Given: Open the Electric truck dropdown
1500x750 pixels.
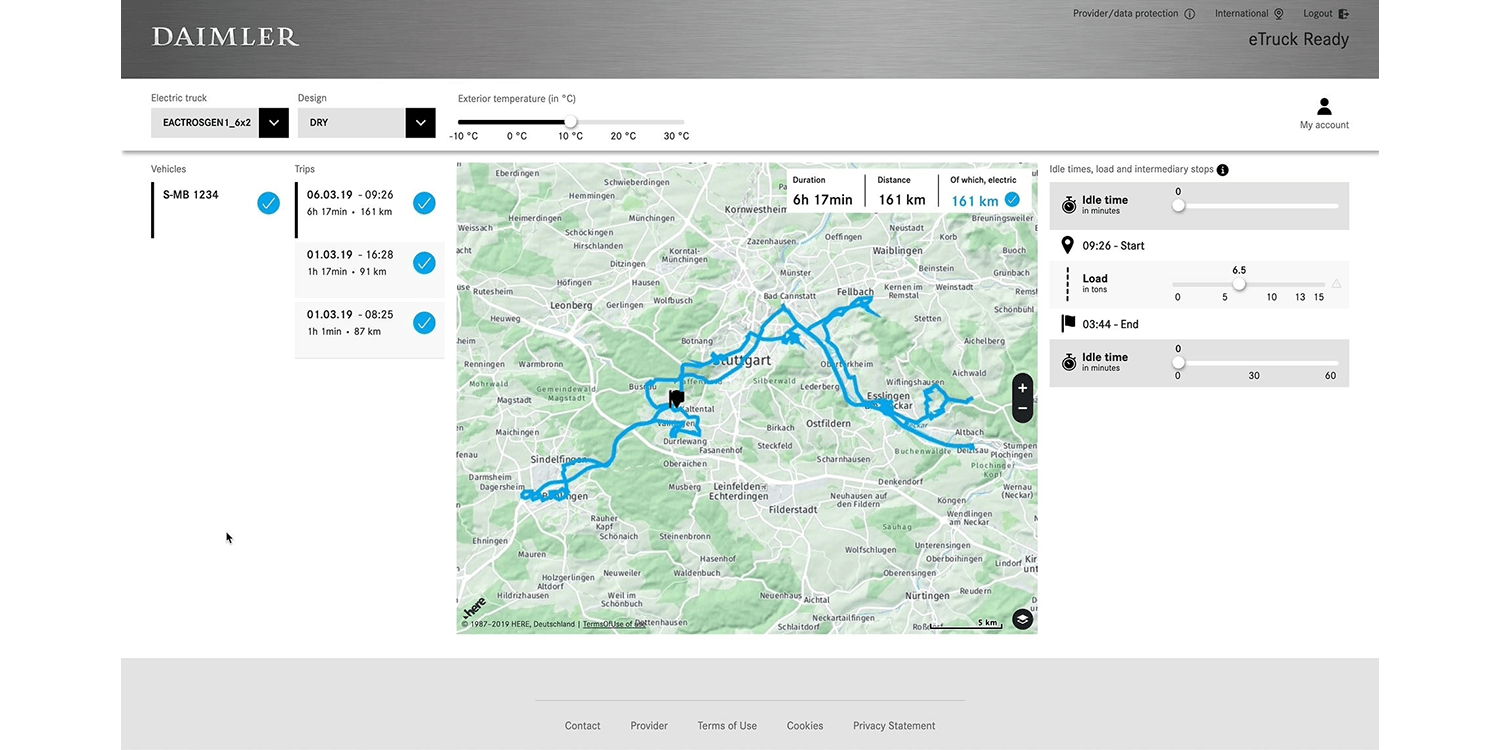Looking at the screenshot, I should [273, 123].
